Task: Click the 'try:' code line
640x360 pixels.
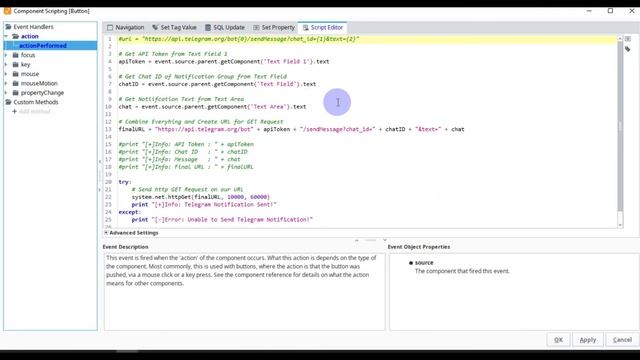Action: (124, 182)
